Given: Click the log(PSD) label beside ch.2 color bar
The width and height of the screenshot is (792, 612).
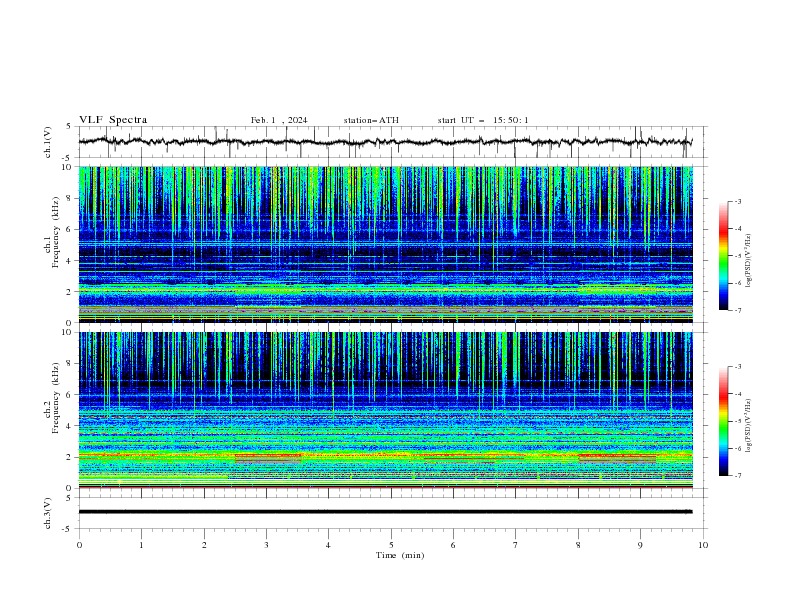Looking at the screenshot, I should click(x=749, y=426).
